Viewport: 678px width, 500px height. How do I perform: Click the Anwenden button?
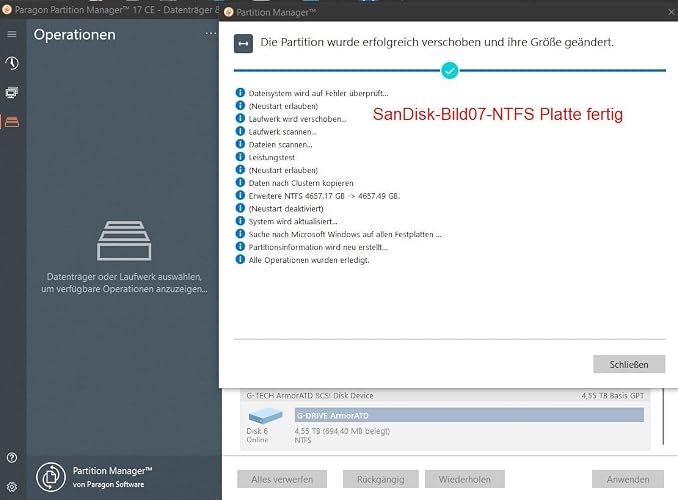coord(628,479)
